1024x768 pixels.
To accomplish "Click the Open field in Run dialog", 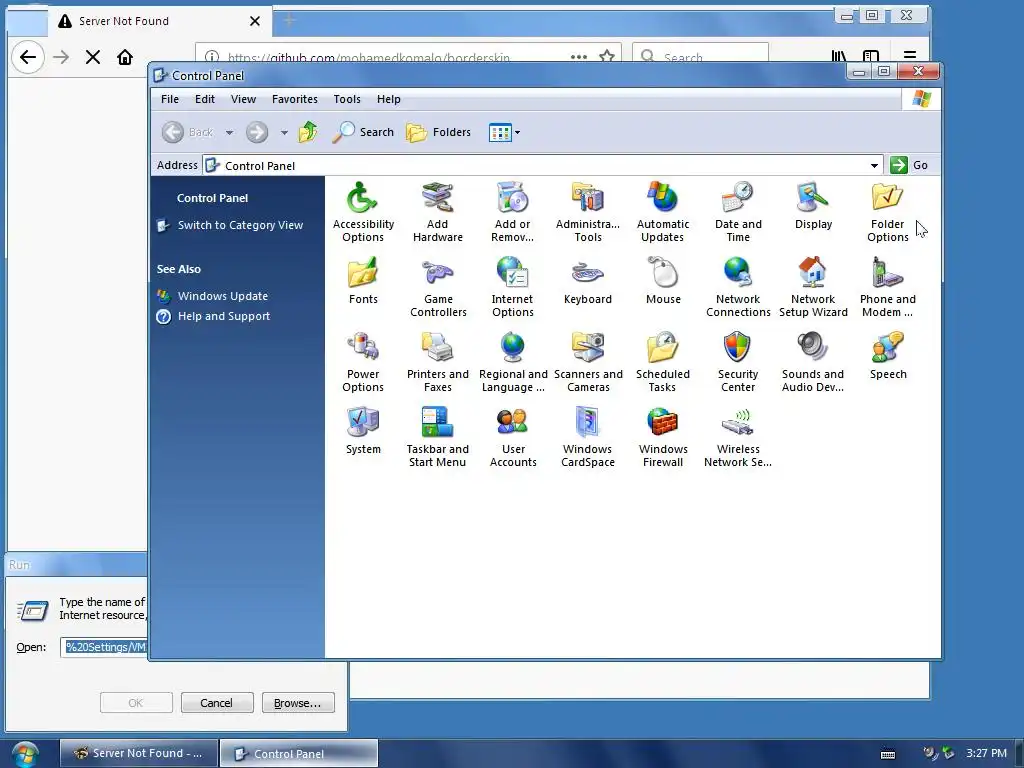I will pyautogui.click(x=104, y=647).
